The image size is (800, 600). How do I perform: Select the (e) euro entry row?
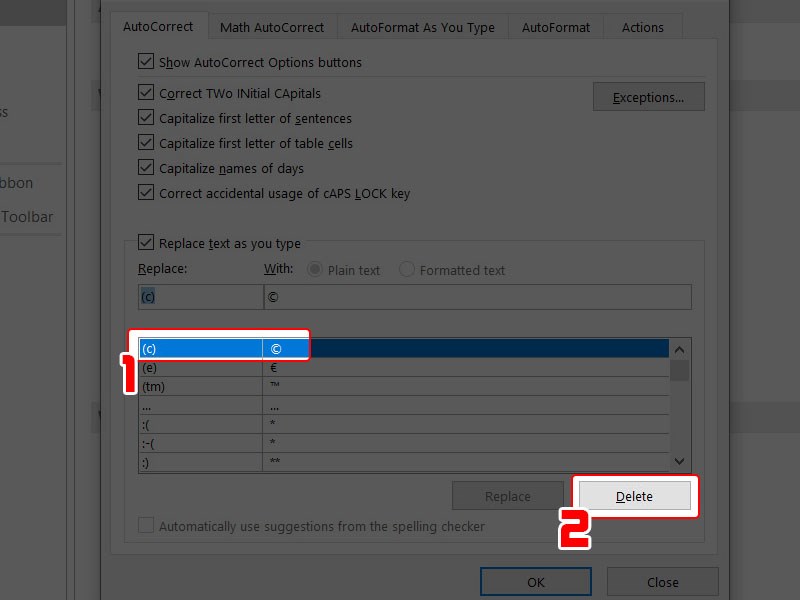[200, 368]
